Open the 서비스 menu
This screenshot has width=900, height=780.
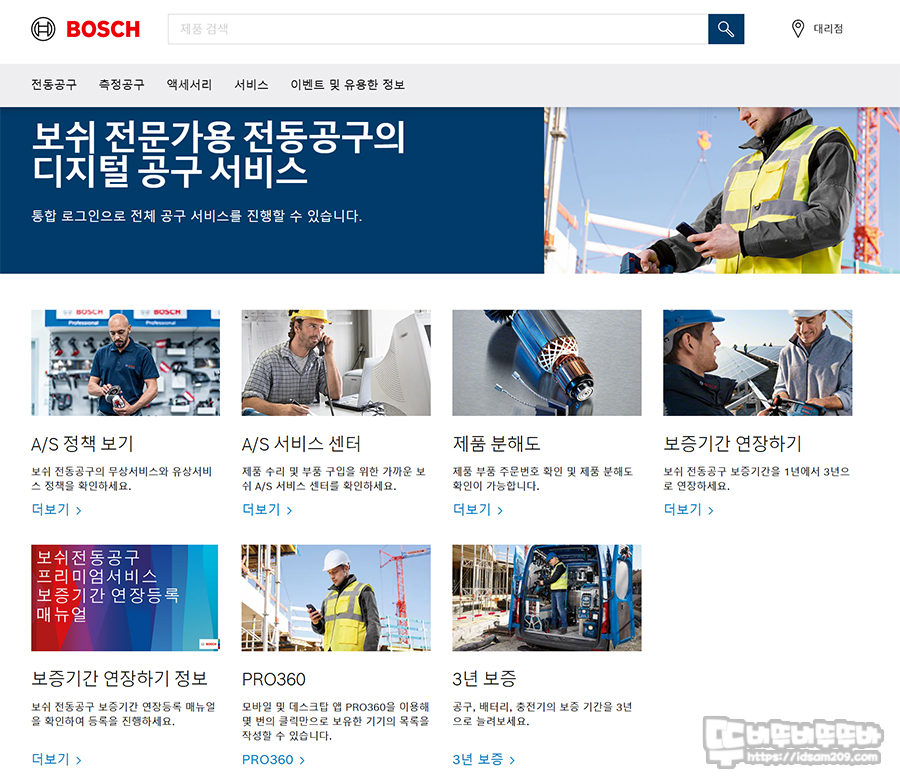[x=251, y=85]
